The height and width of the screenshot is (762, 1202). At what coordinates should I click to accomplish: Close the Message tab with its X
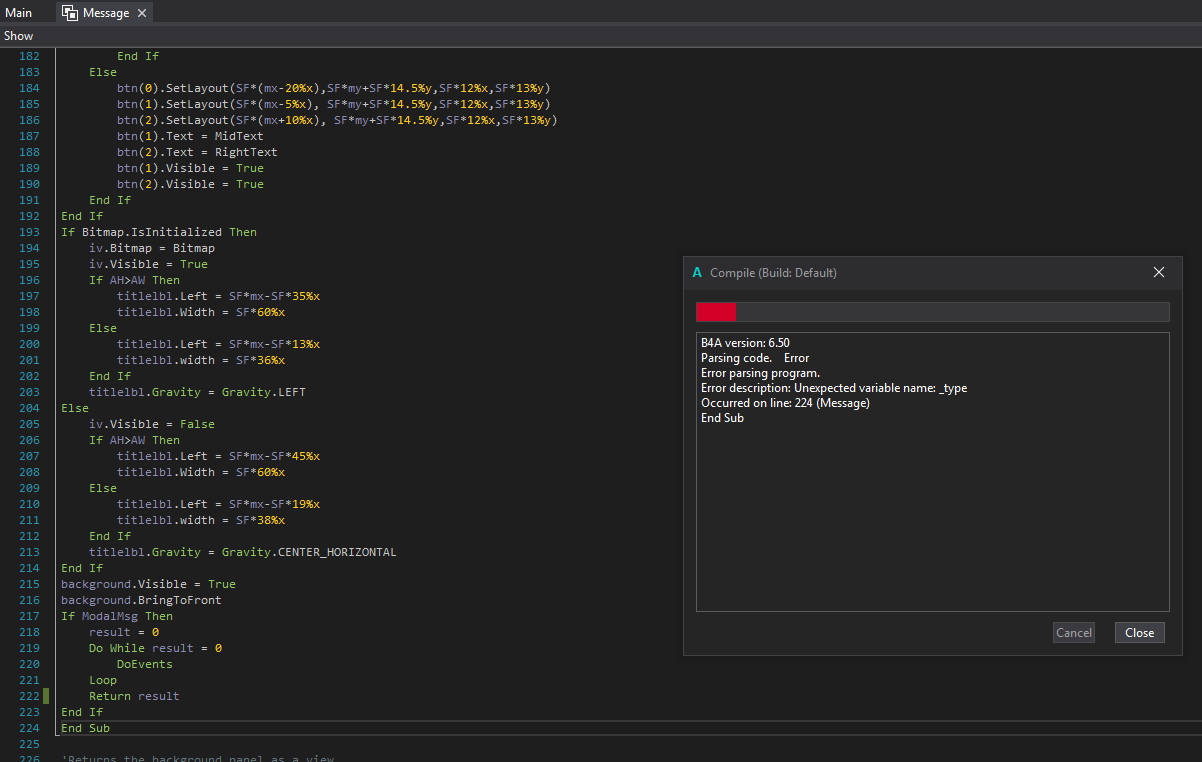(x=142, y=13)
